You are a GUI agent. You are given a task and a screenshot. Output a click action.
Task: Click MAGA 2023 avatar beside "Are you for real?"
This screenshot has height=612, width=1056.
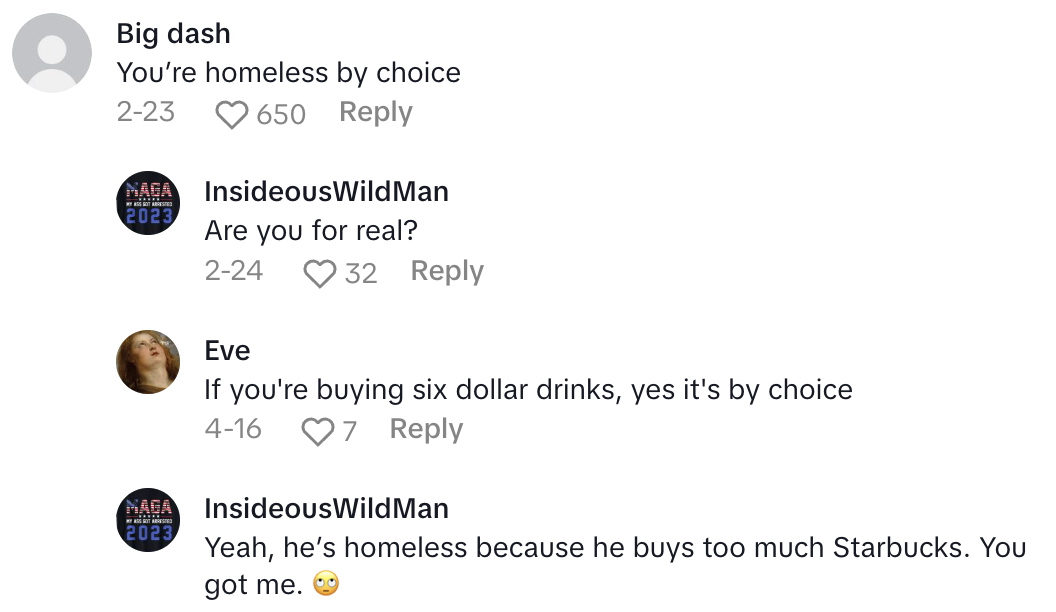[149, 203]
